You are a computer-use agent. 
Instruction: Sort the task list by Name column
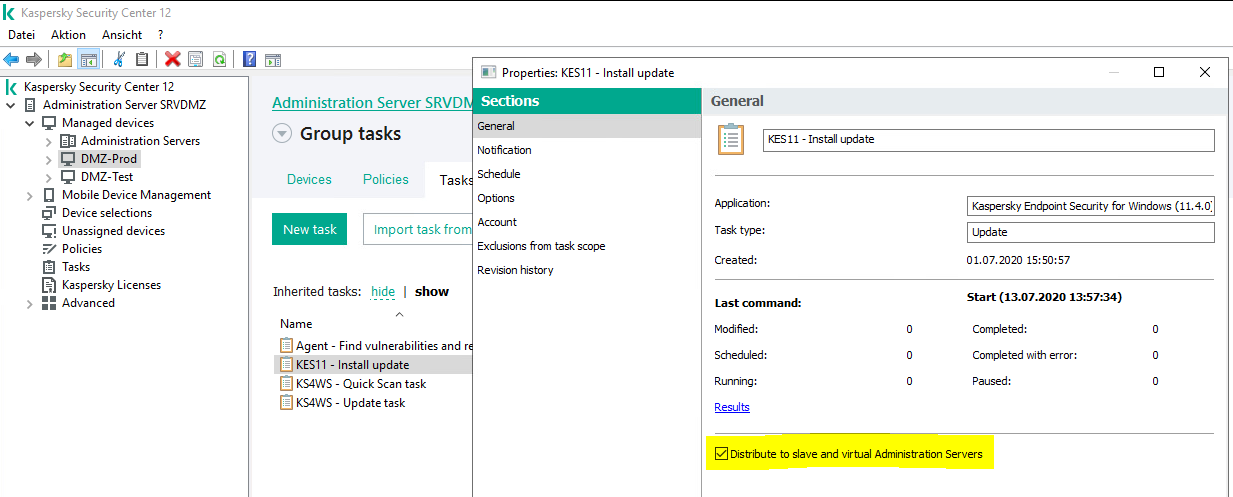tap(296, 324)
